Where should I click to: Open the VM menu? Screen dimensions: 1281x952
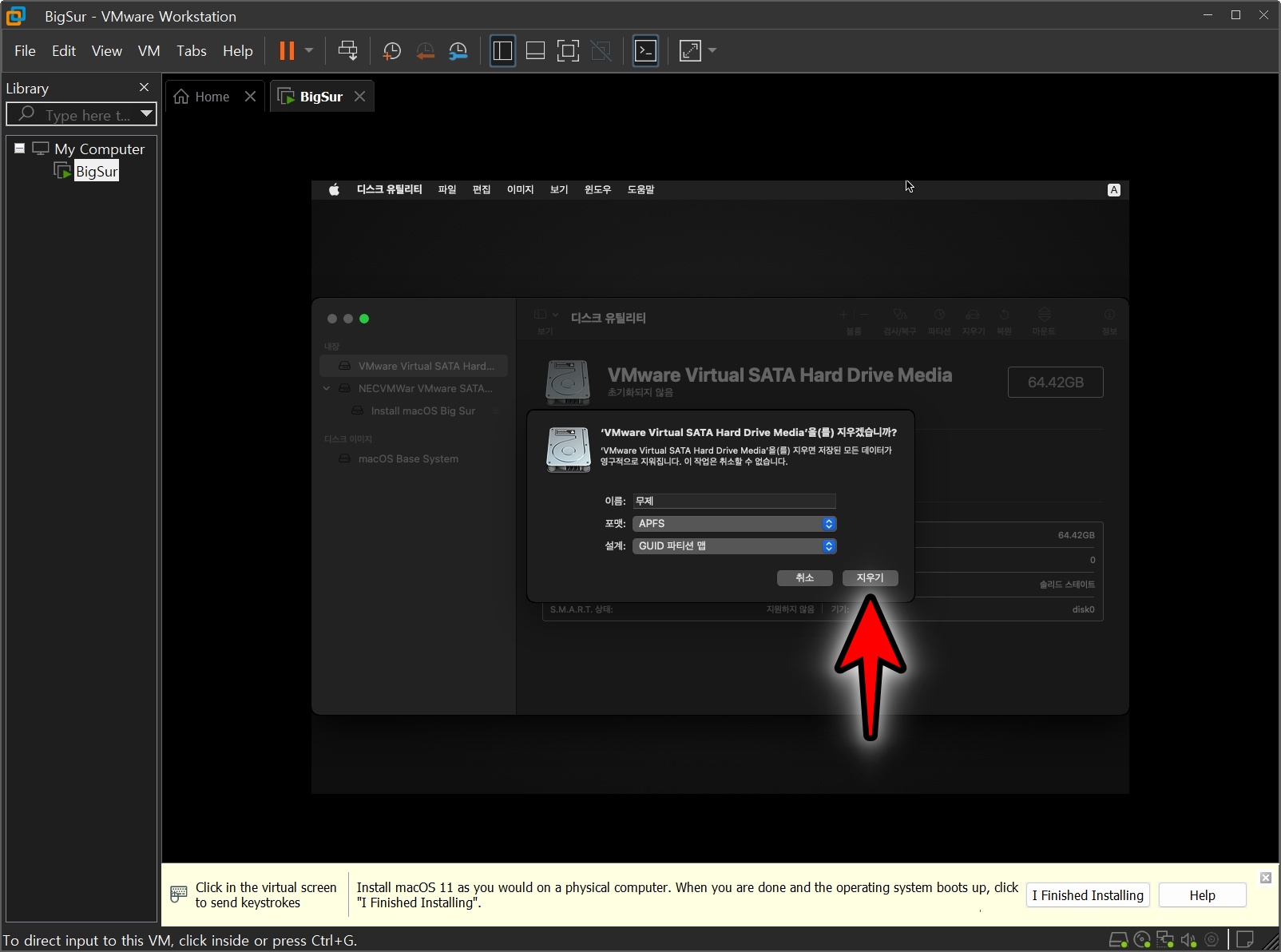(x=149, y=51)
